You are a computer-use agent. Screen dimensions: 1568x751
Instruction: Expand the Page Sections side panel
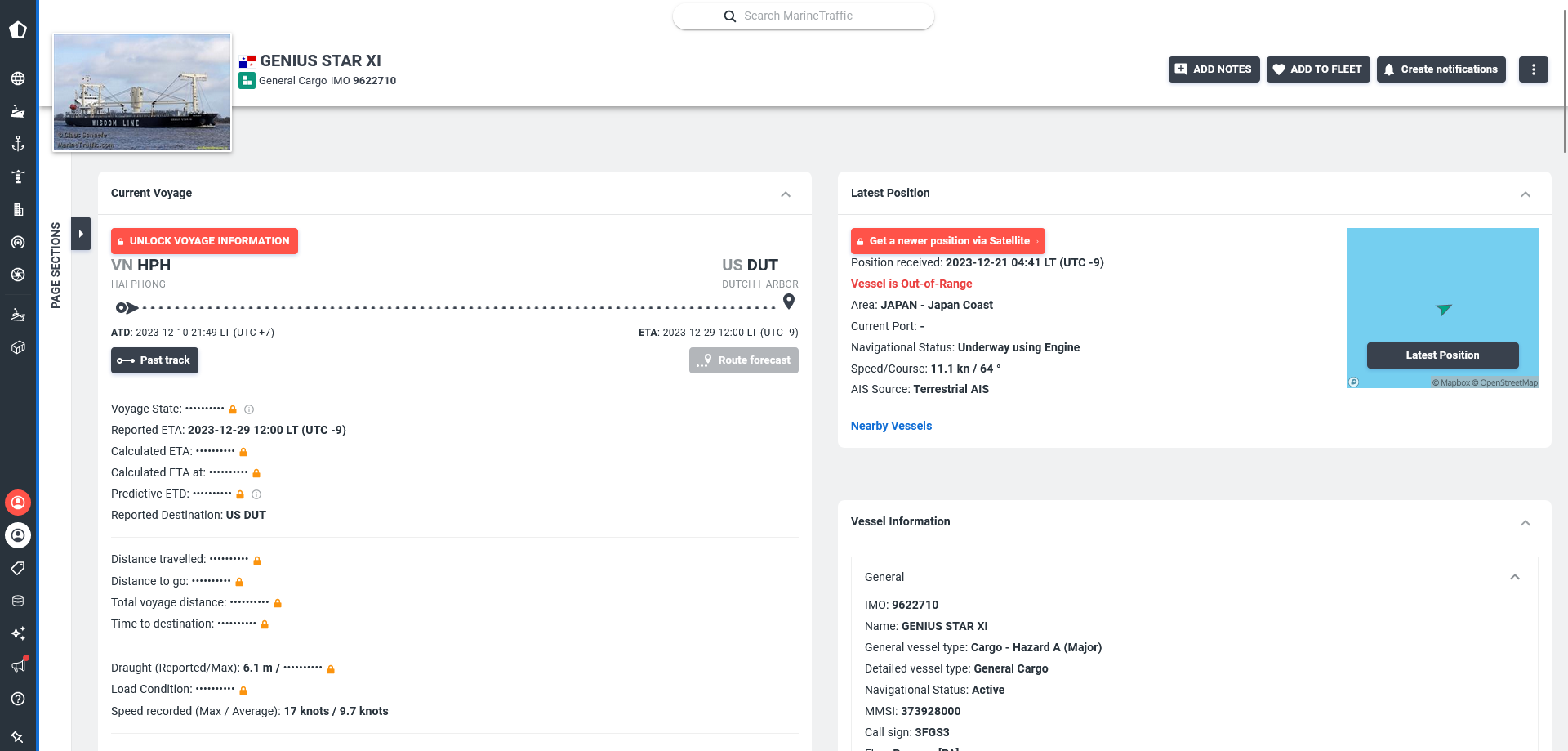(x=81, y=234)
